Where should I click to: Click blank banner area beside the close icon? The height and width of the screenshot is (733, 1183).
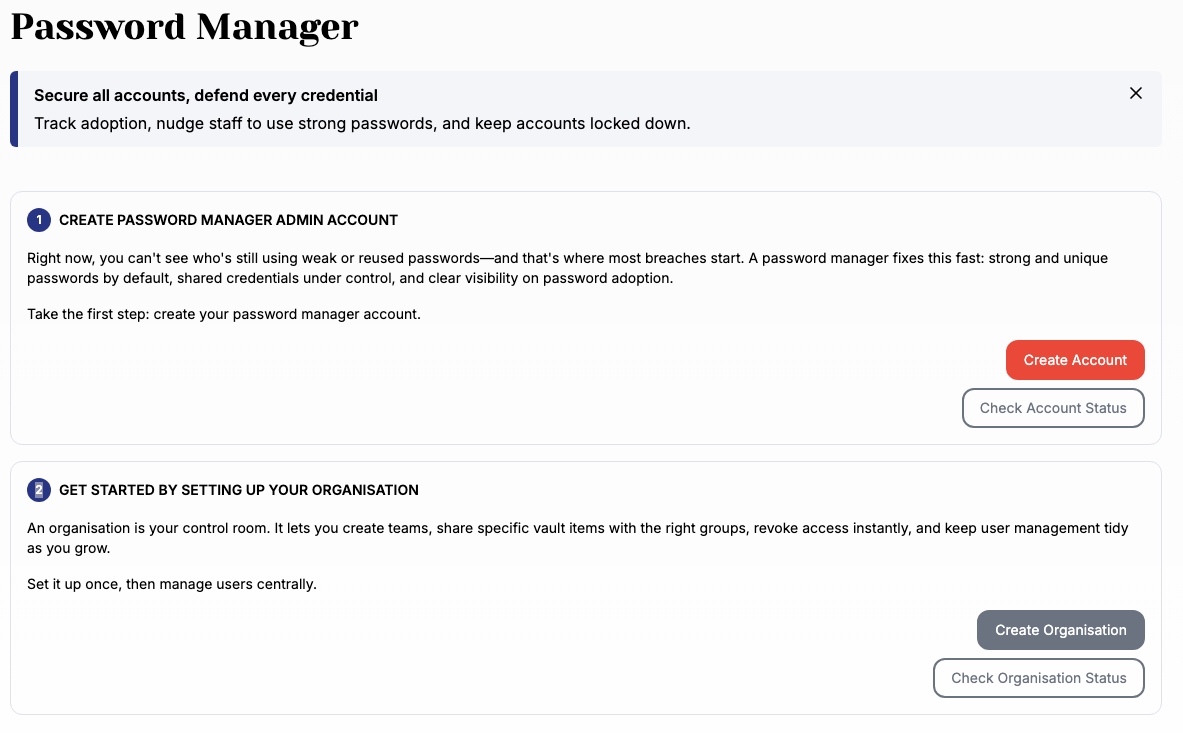(950, 109)
